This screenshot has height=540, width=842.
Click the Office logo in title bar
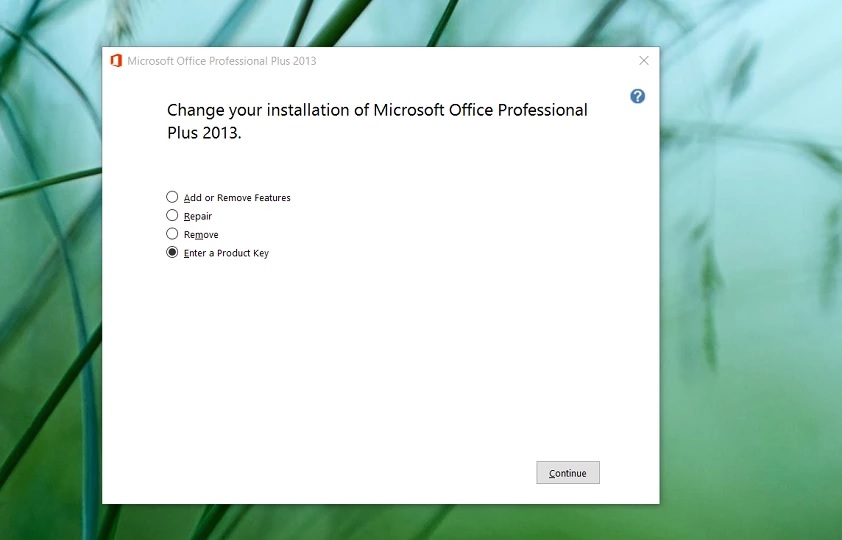[x=116, y=61]
